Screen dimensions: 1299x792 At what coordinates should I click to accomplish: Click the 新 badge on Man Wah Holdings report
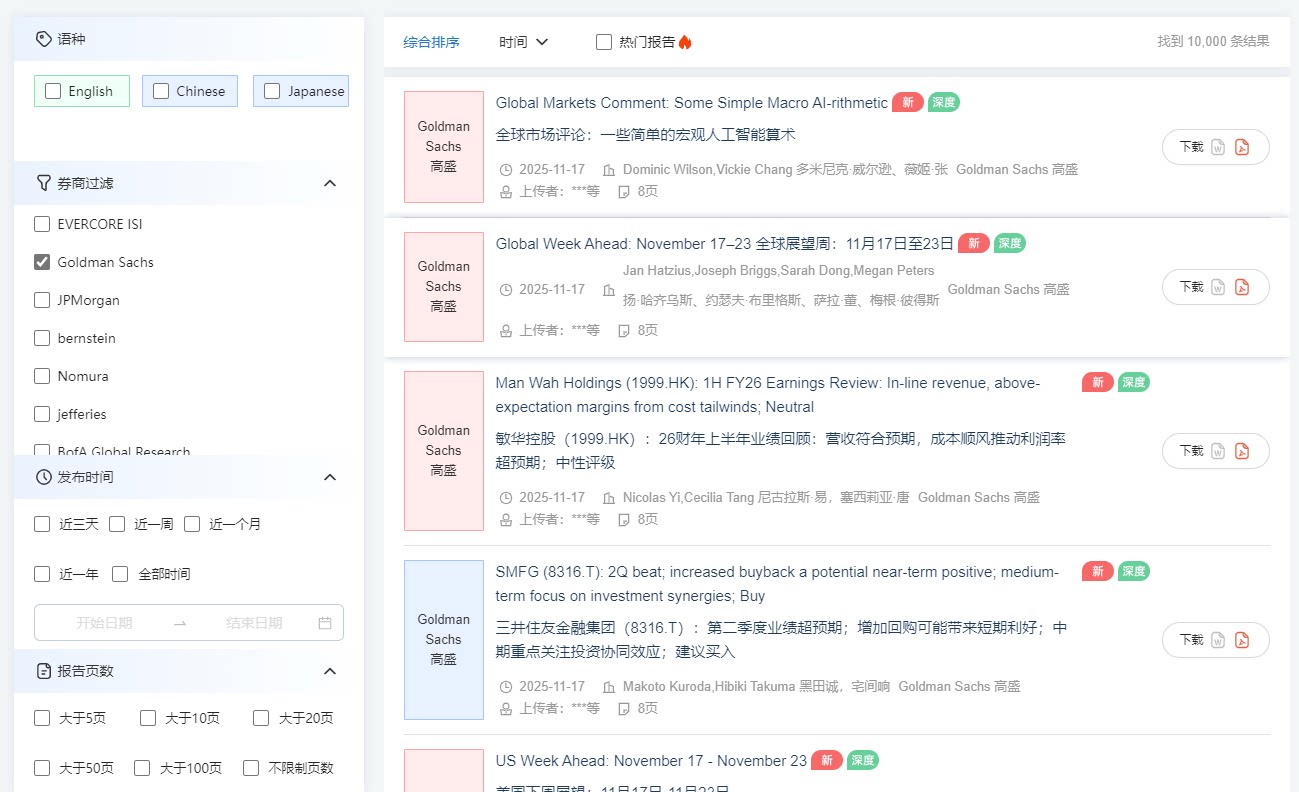[x=1098, y=382]
